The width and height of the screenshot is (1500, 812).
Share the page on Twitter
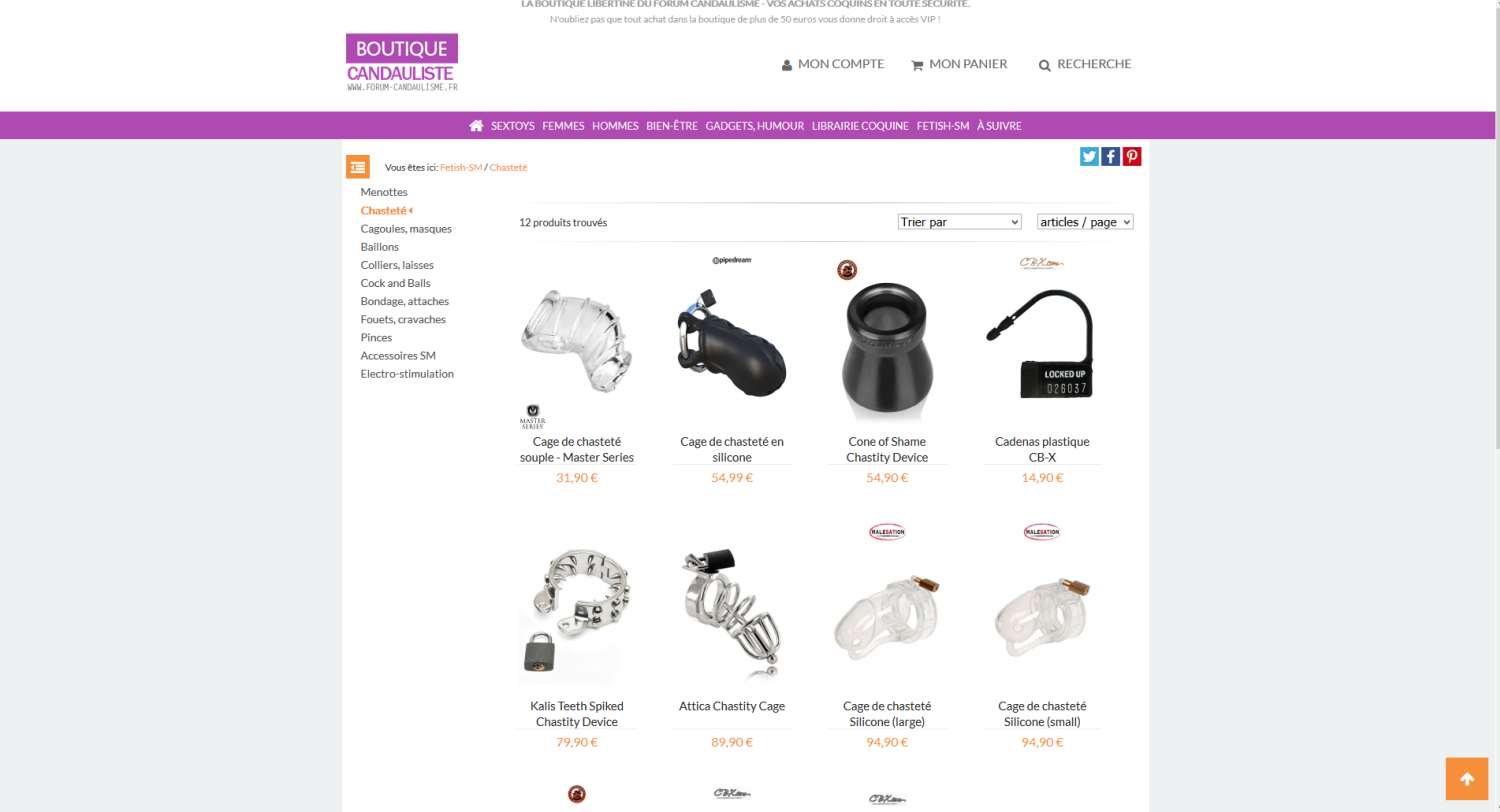(x=1089, y=156)
